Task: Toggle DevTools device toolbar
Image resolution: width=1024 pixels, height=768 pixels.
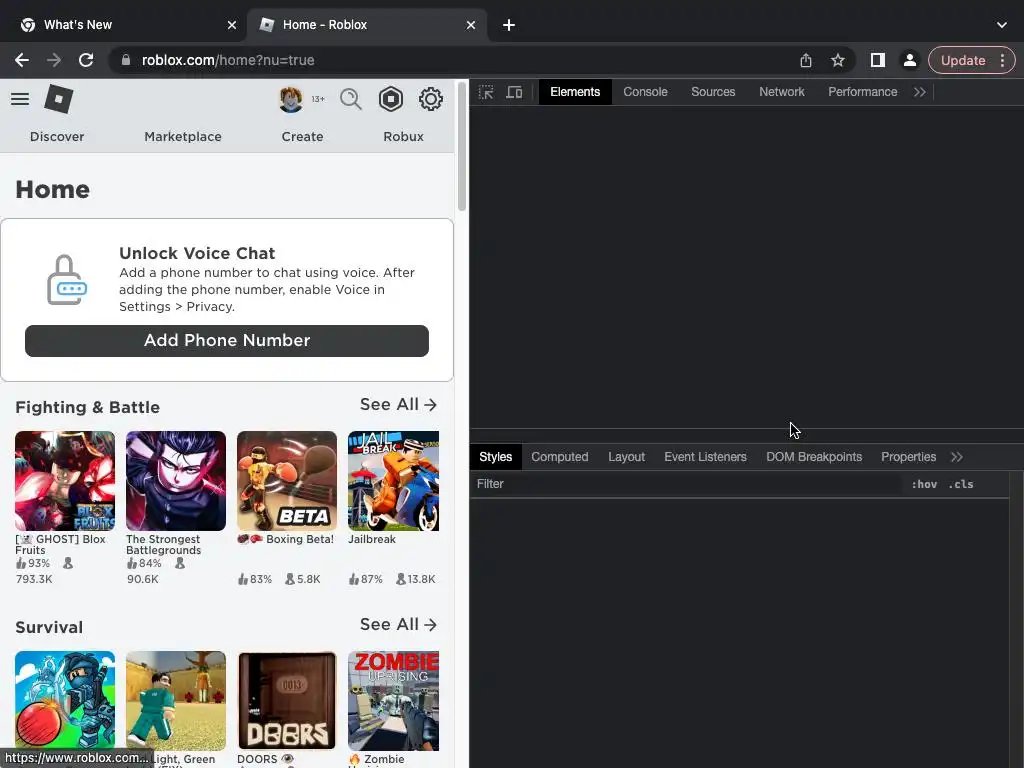Action: 515,92
